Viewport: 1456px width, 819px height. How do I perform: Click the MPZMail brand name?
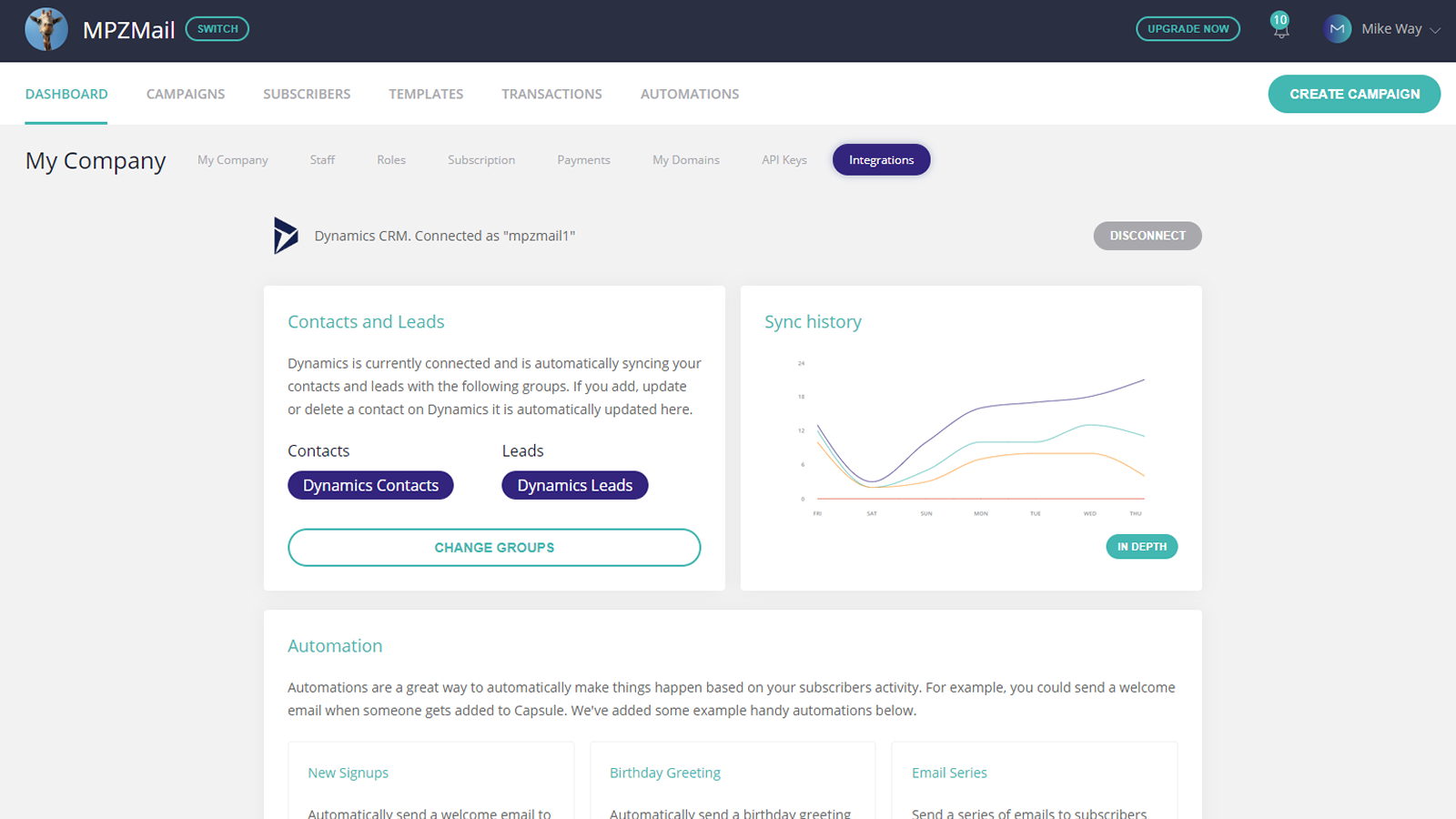128,30
